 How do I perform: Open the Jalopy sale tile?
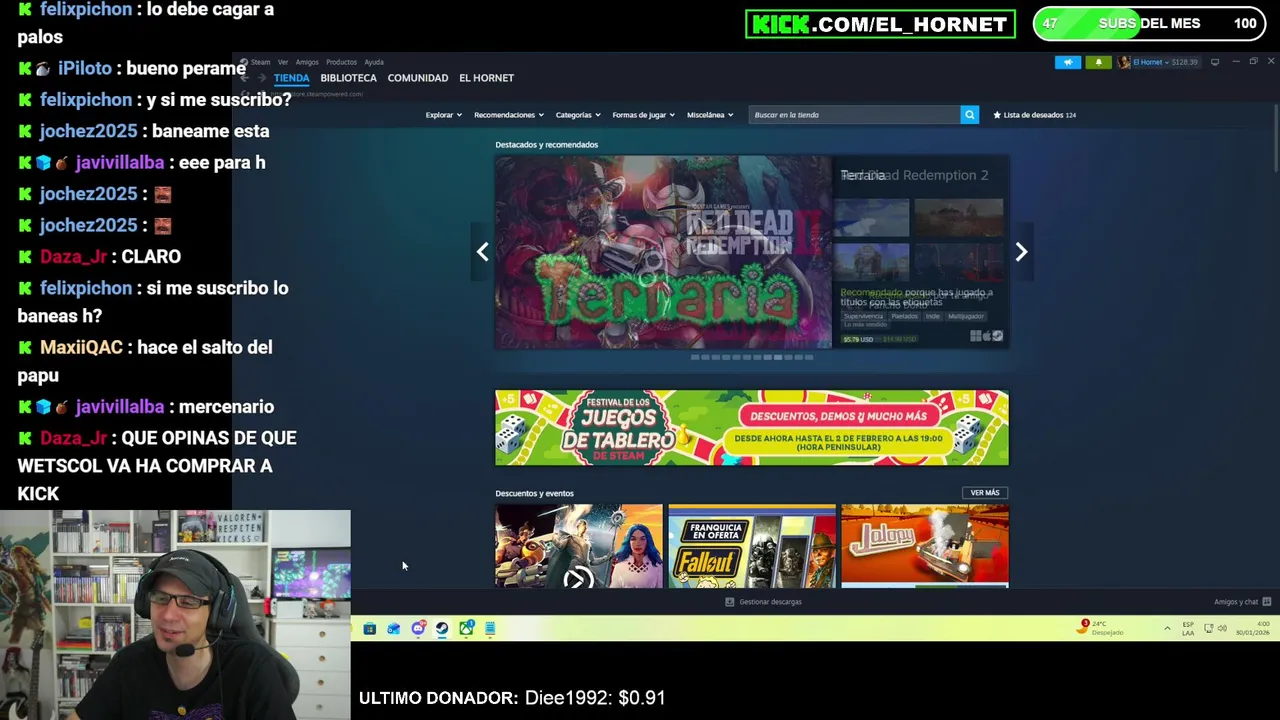(x=925, y=546)
